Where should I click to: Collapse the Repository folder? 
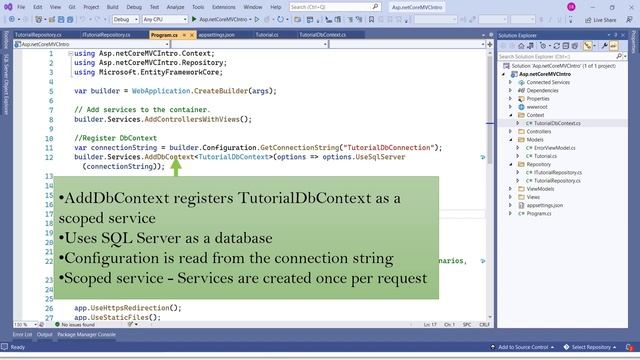click(x=510, y=164)
